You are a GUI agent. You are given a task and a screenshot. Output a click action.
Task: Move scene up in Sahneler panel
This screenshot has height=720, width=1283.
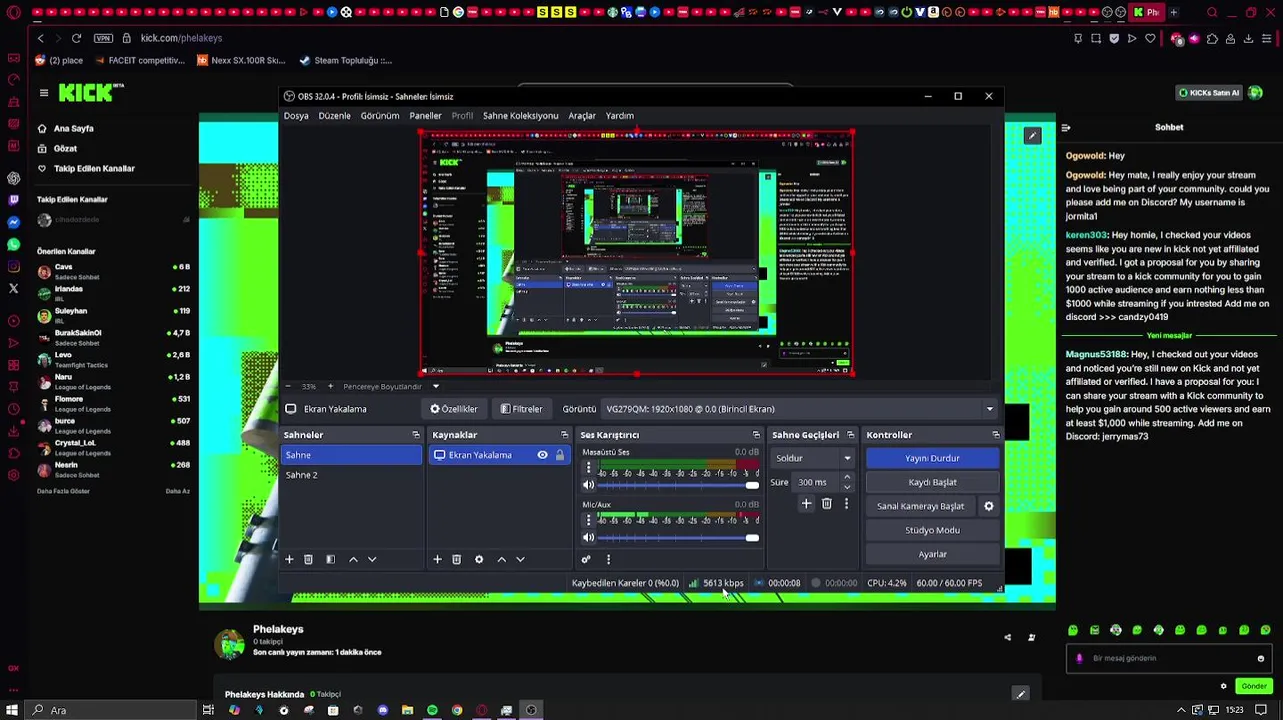[353, 559]
